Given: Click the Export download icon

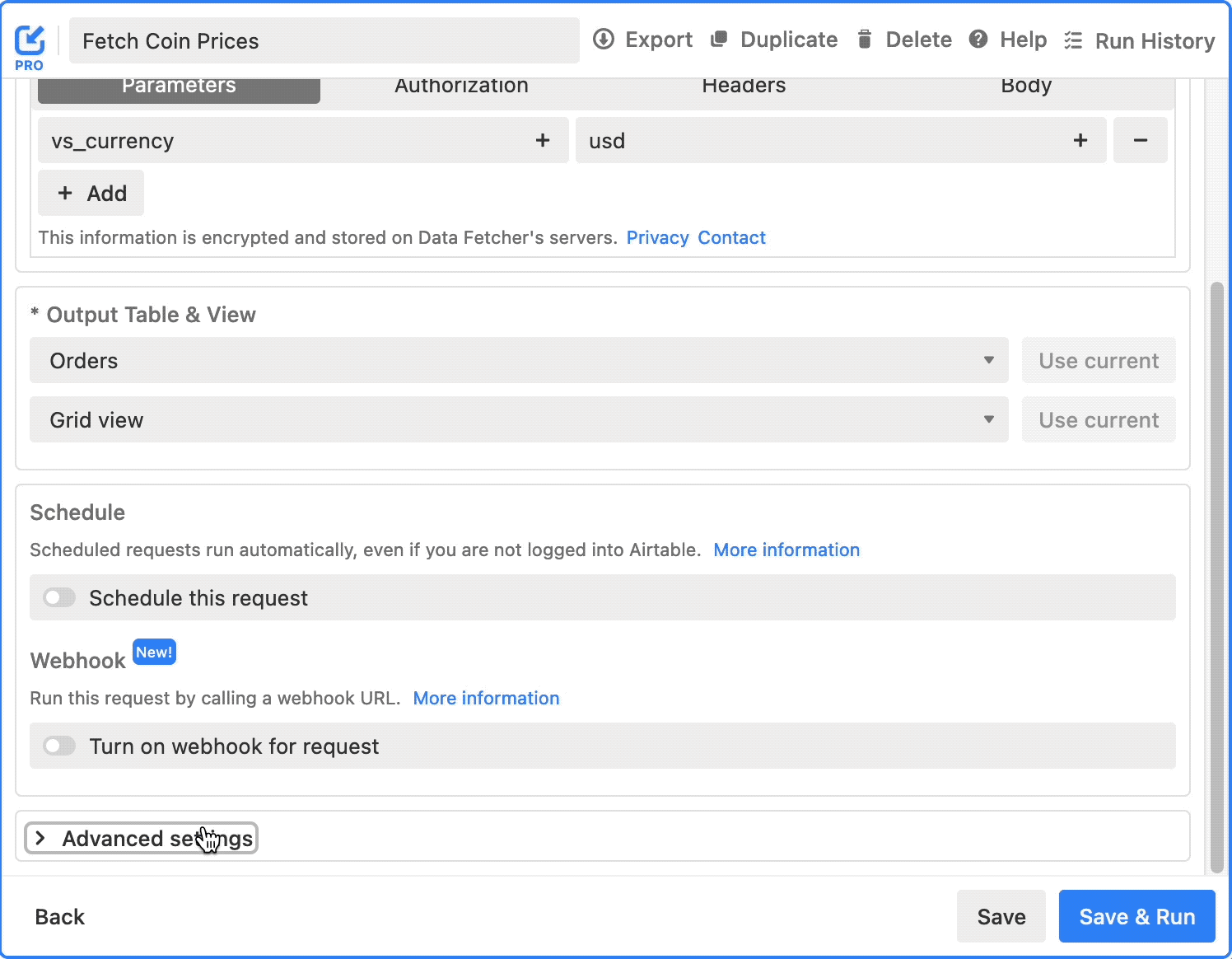Looking at the screenshot, I should click(604, 40).
